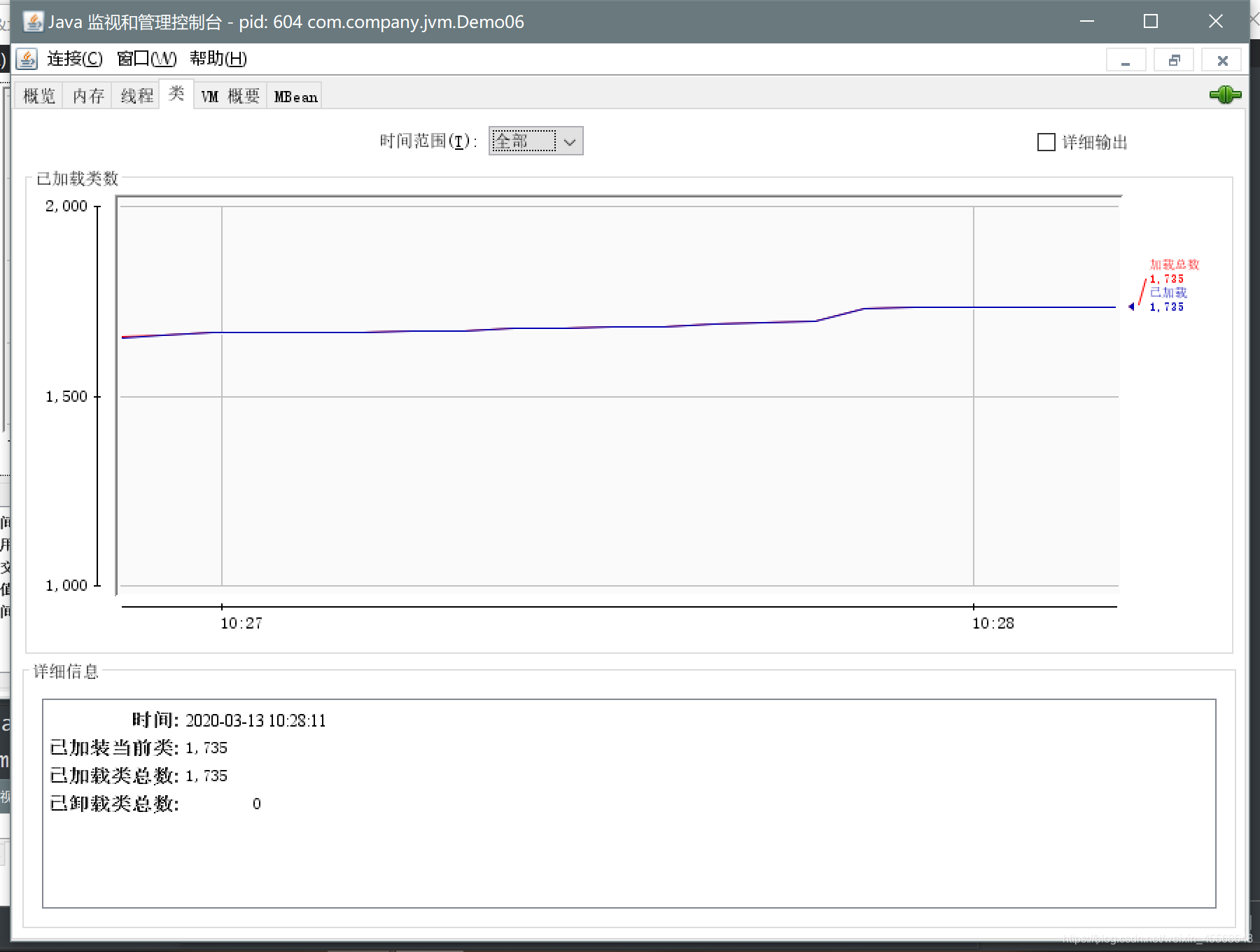The image size is (1260, 952).
Task: Maximize the main JConsole window
Action: pyautogui.click(x=1151, y=22)
